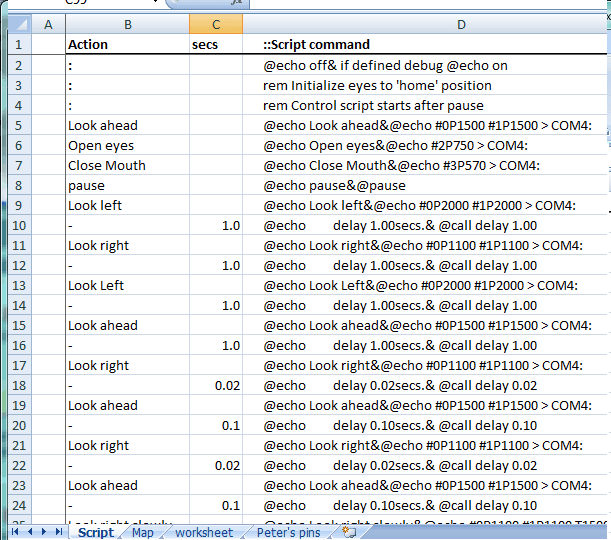Screen dimensions: 611x540
Task: Select cell '@echo pause&@pause'
Action: (424, 185)
